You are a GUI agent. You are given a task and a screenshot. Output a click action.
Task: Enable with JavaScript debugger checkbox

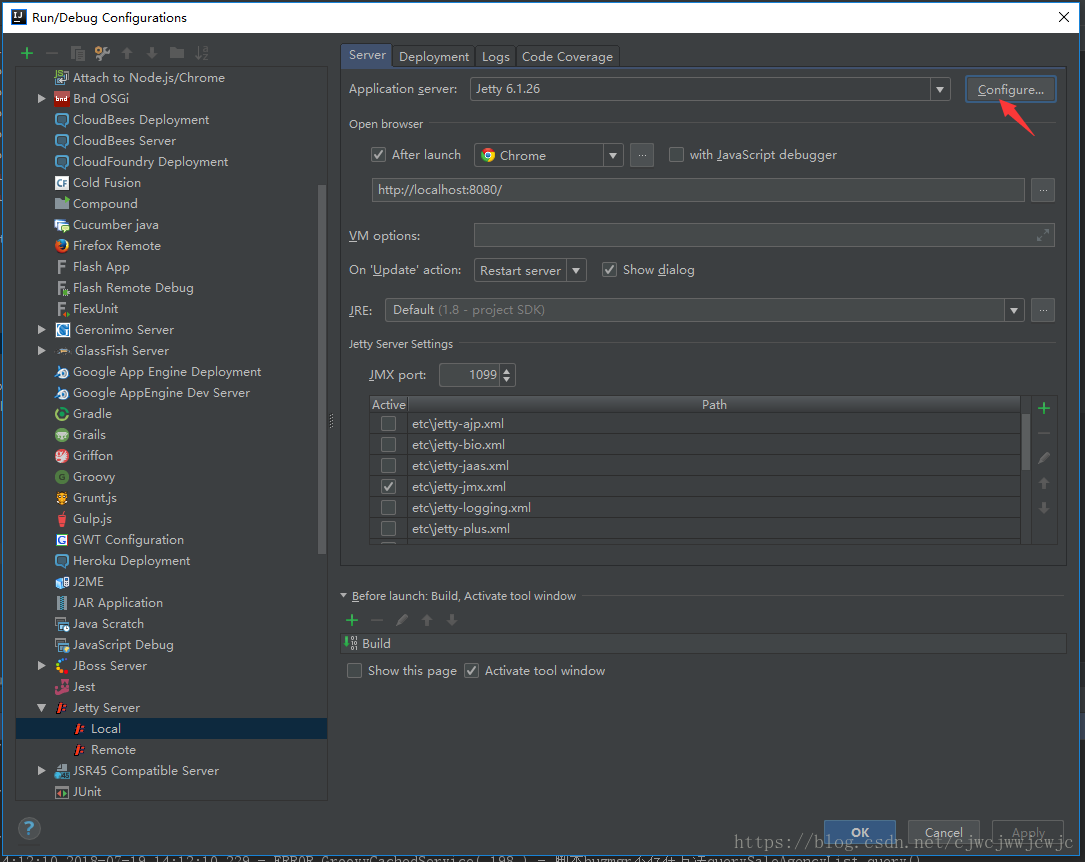pos(676,155)
